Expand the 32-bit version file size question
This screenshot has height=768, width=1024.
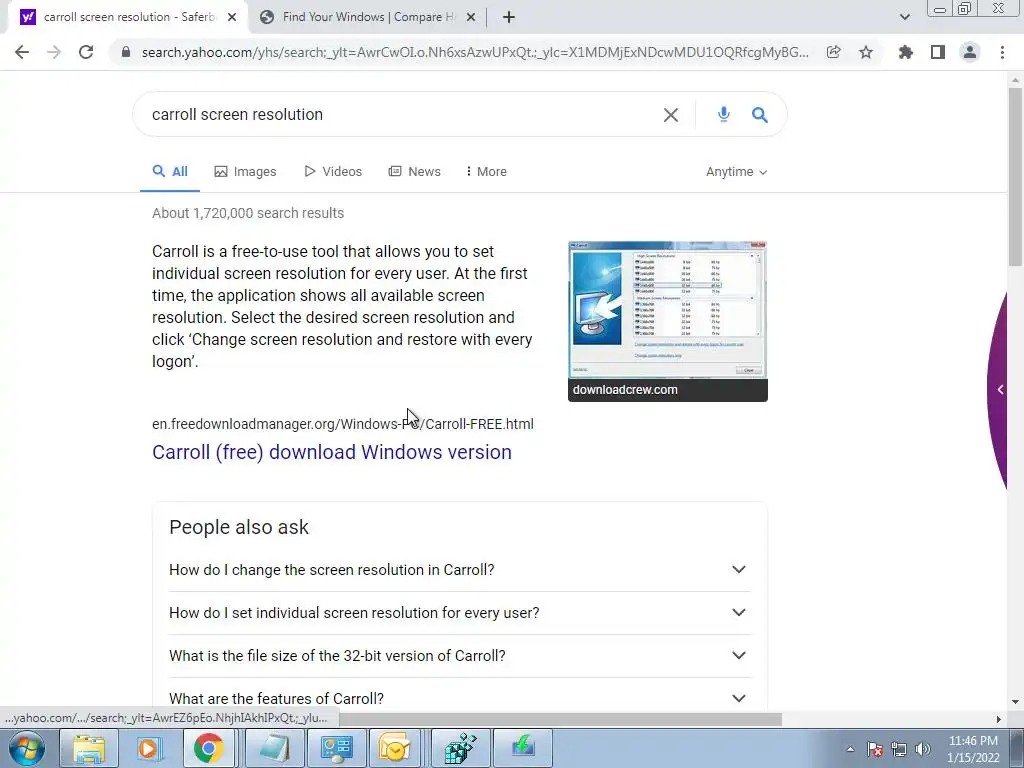pyautogui.click(x=460, y=656)
